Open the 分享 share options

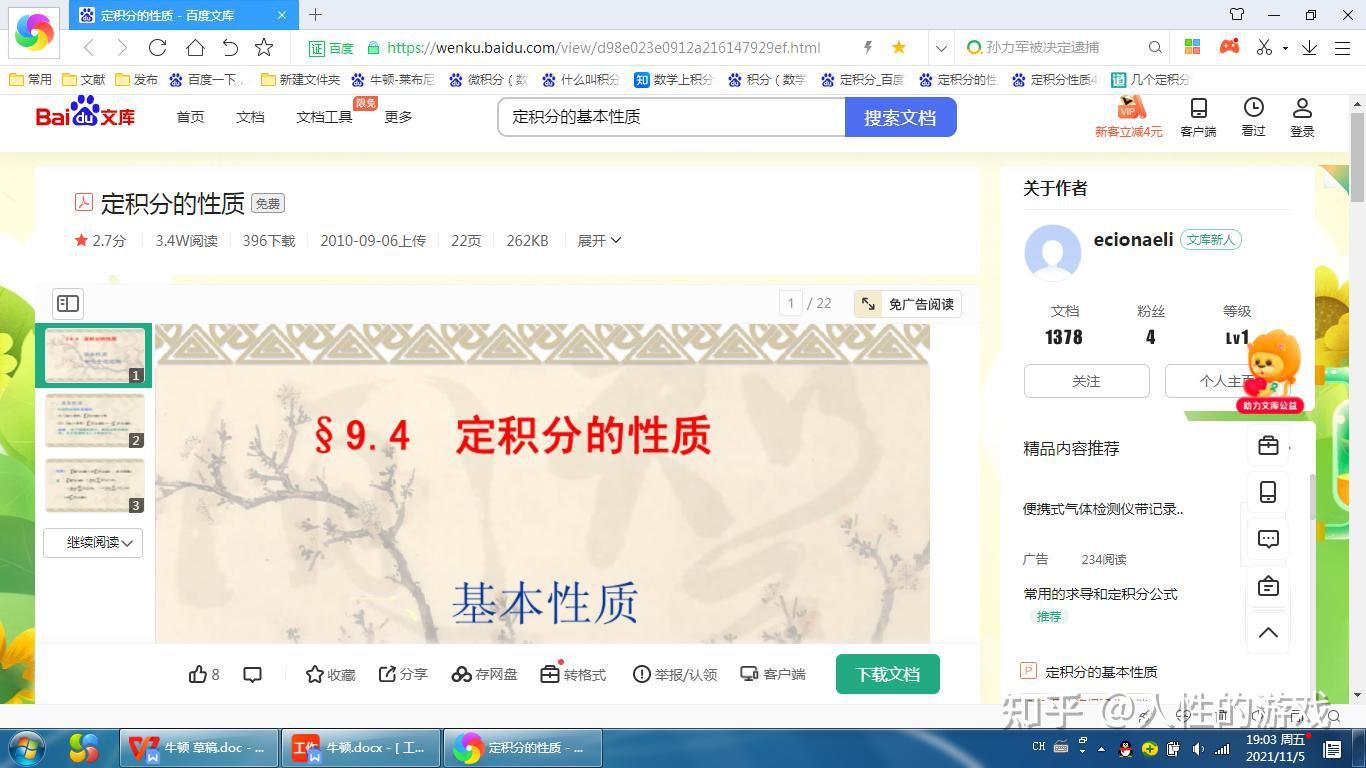click(402, 674)
